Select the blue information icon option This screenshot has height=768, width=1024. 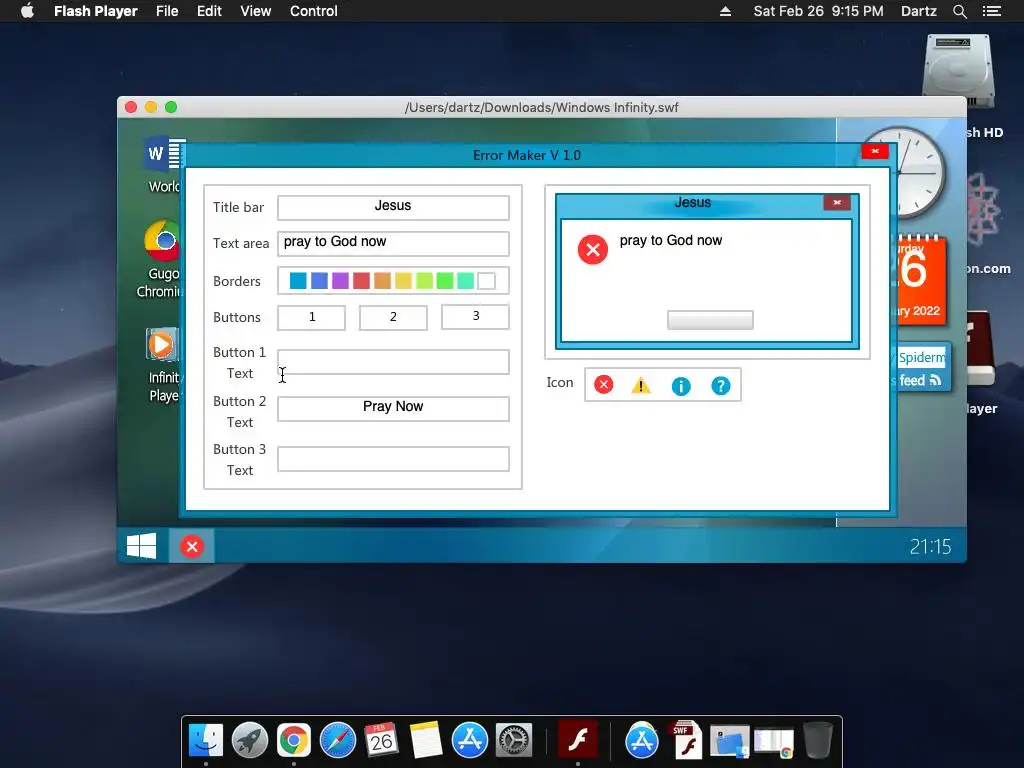point(680,386)
